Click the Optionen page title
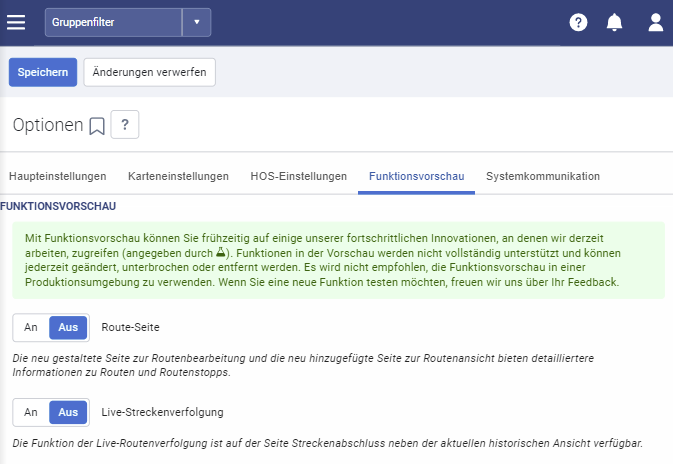 [x=48, y=125]
